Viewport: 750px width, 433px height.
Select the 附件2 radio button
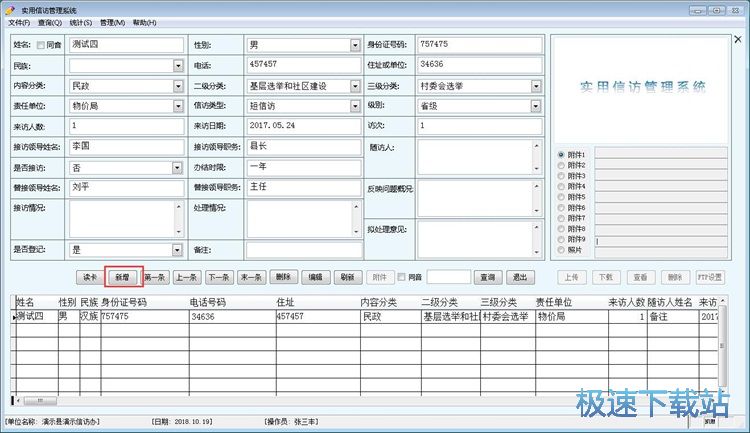(x=561, y=165)
